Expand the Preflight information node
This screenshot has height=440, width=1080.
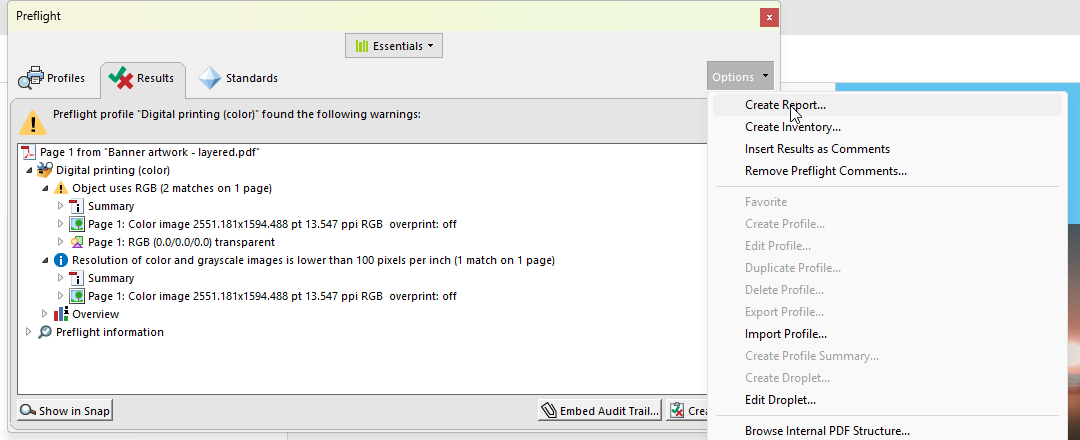point(29,332)
